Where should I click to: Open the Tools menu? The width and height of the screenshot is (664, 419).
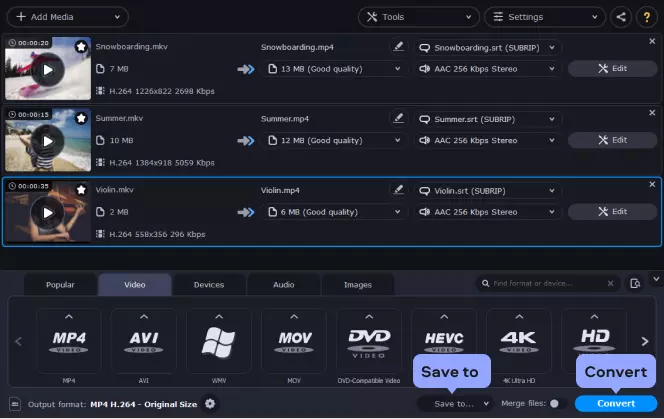coord(418,17)
